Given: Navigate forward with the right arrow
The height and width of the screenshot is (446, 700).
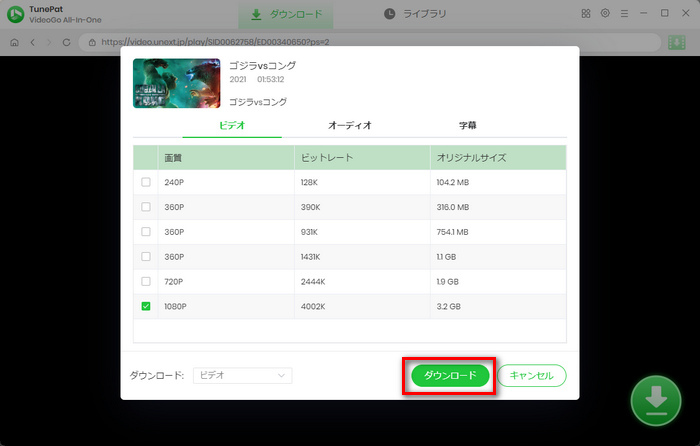Looking at the screenshot, I should (x=49, y=42).
